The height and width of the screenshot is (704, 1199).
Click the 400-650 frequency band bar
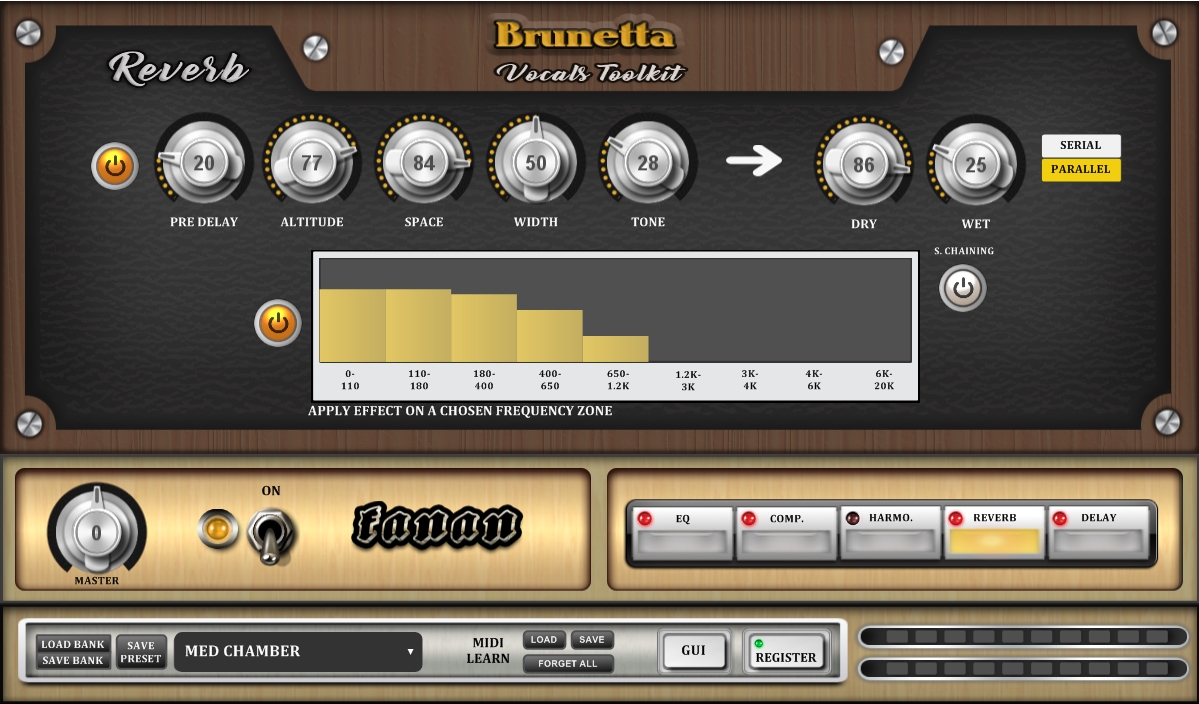[549, 336]
